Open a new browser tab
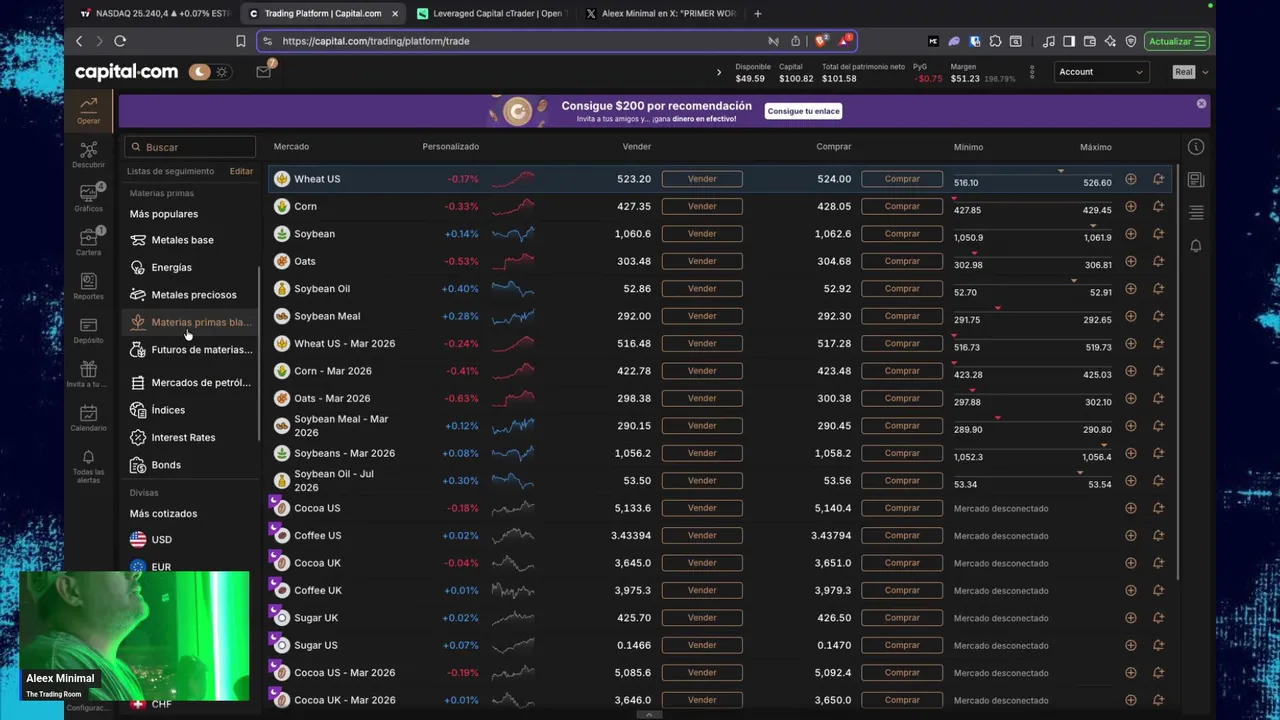 point(757,13)
